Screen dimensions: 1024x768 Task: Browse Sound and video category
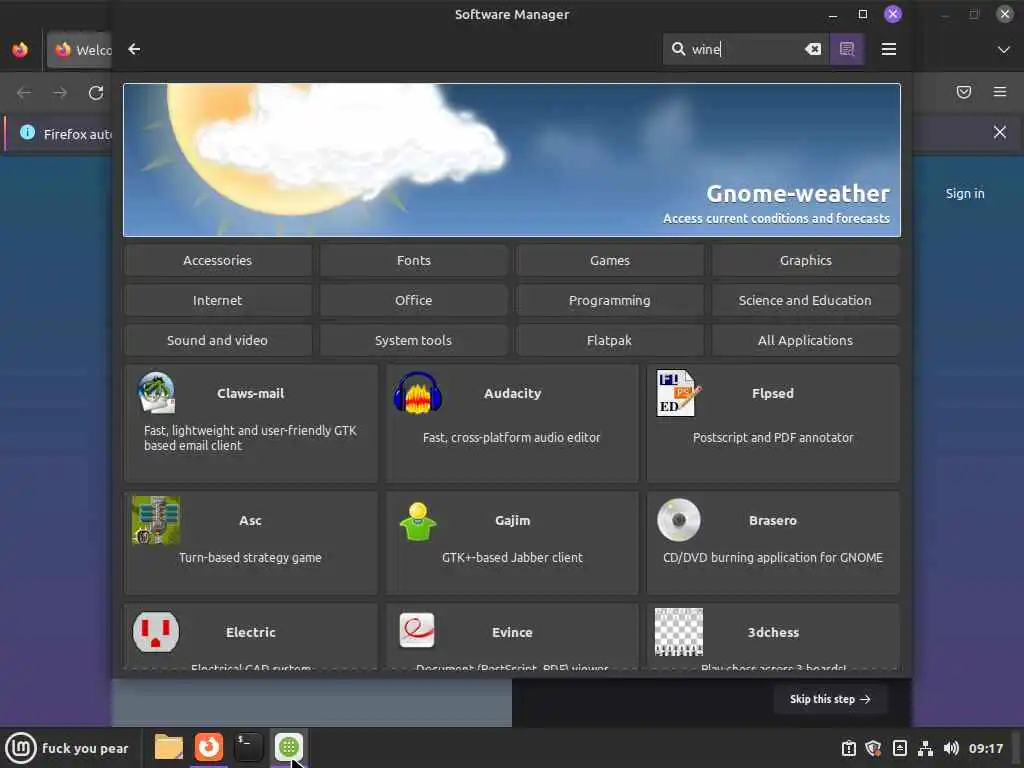(217, 340)
